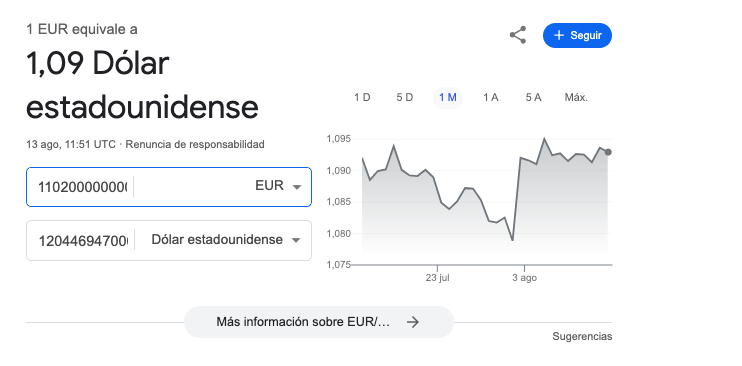This screenshot has height=366, width=742.
Task: Show the 1 A chart range
Action: coord(491,98)
